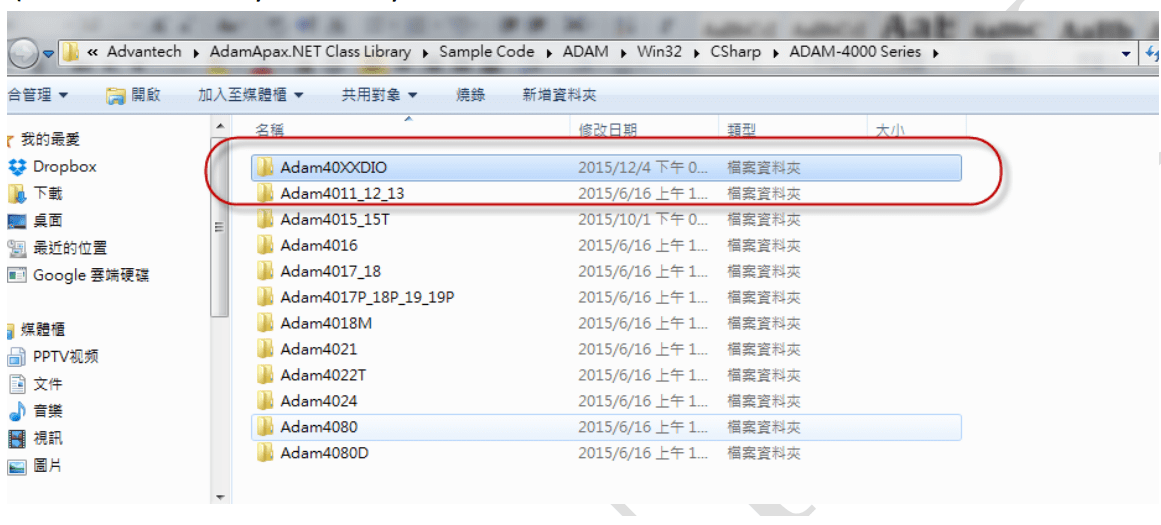This screenshot has width=1161, height=525.
Task: Open Google 雲端硬碟 in the sidebar
Action: (79, 275)
